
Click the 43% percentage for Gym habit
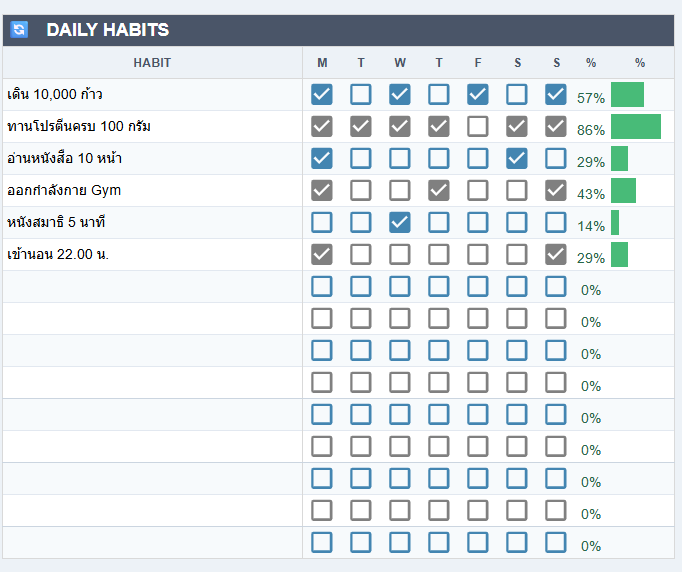point(591,193)
